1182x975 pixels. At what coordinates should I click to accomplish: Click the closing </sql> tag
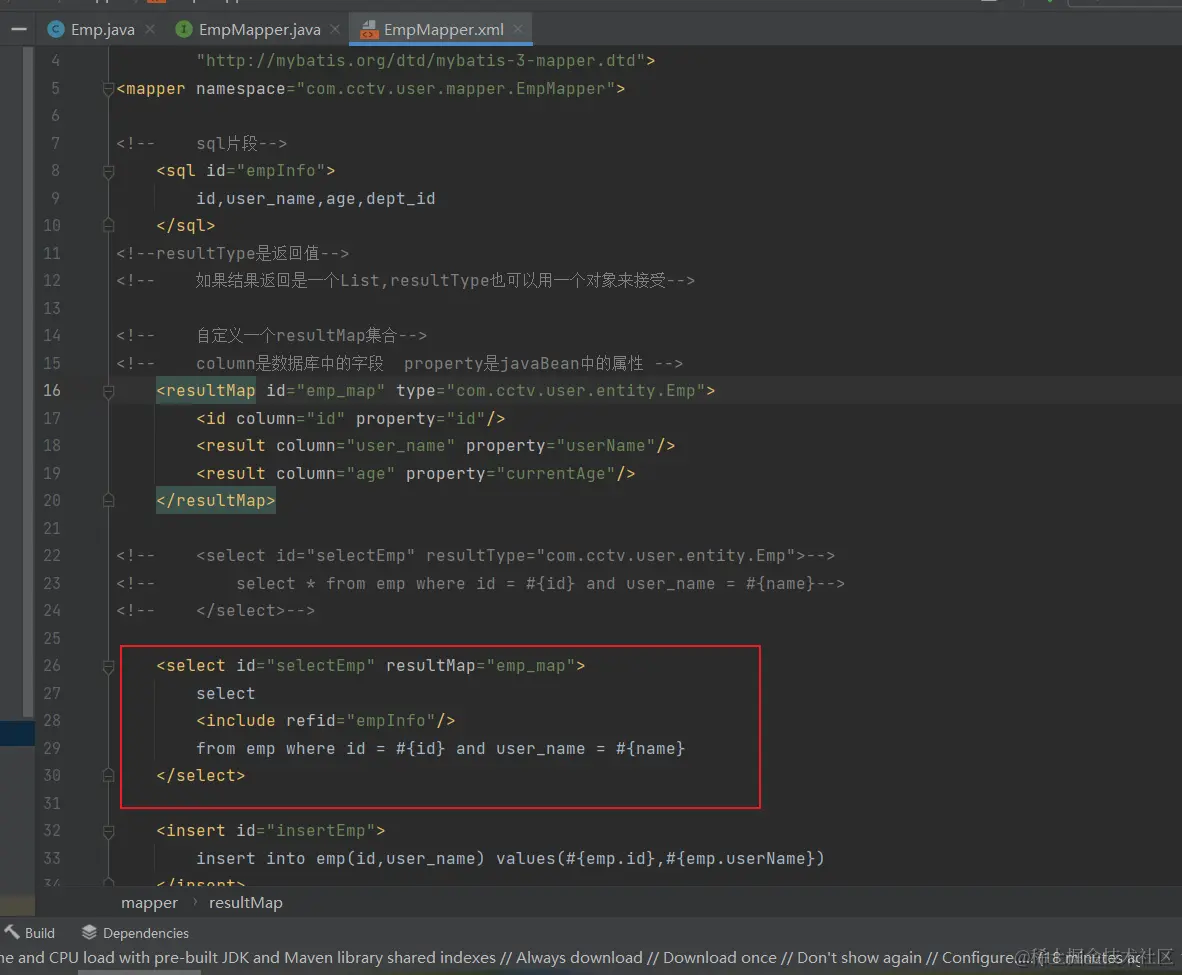pyautogui.click(x=185, y=225)
